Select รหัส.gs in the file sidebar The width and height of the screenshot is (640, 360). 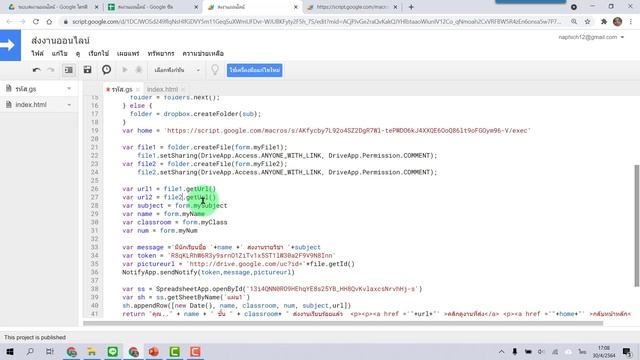pyautogui.click(x=26, y=89)
